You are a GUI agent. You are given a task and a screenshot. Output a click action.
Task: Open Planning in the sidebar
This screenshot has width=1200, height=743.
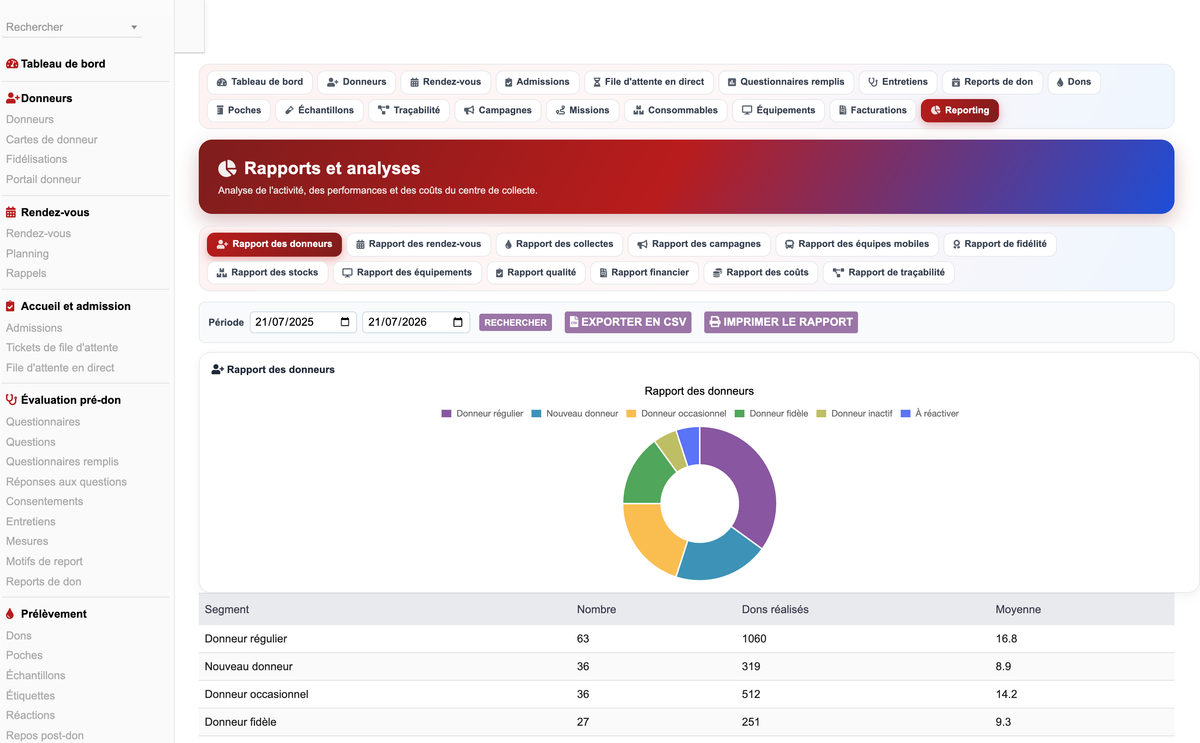coord(28,254)
